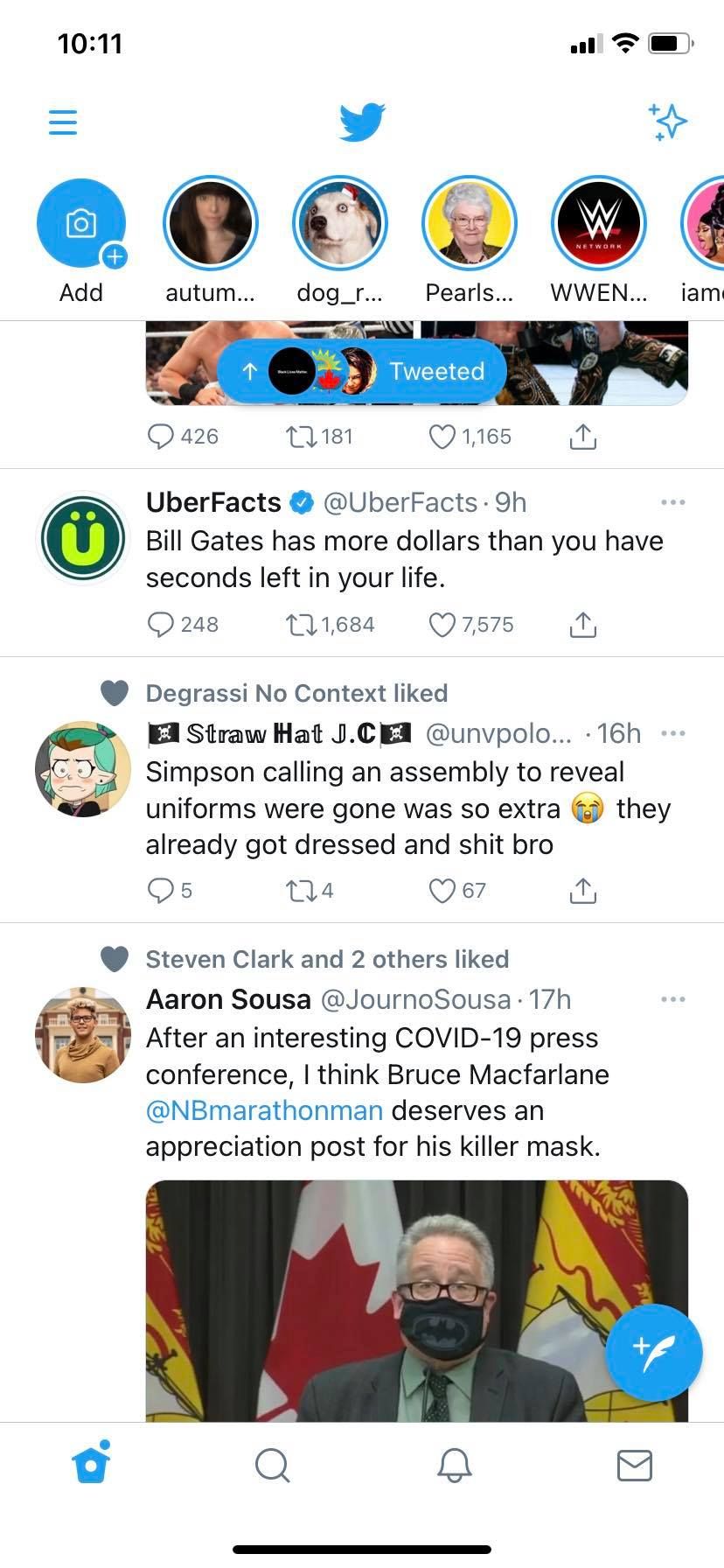Switch to the Search tab

pos(272,1465)
